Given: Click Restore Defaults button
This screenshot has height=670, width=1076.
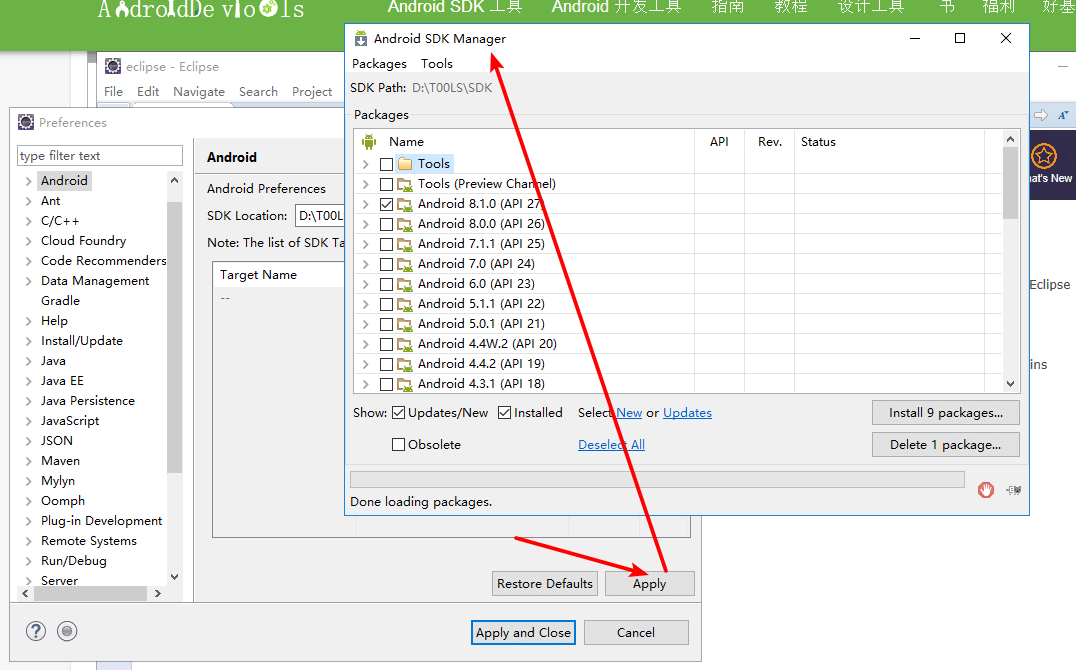Looking at the screenshot, I should (x=545, y=584).
